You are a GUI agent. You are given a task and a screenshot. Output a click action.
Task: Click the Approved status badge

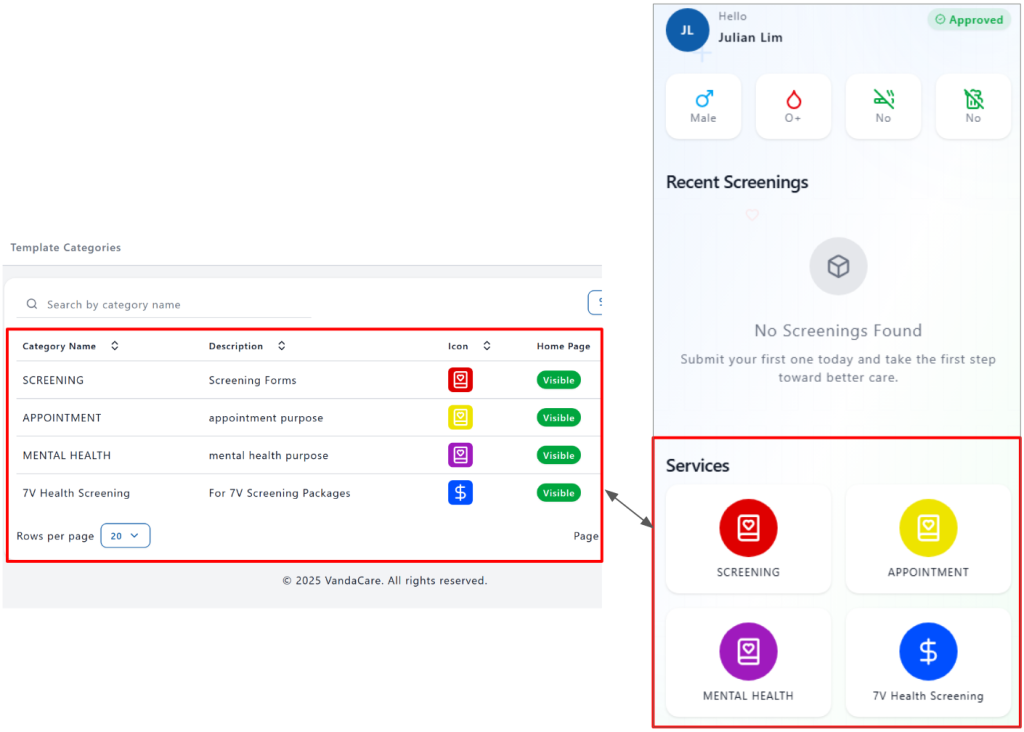pyautogui.click(x=968, y=20)
